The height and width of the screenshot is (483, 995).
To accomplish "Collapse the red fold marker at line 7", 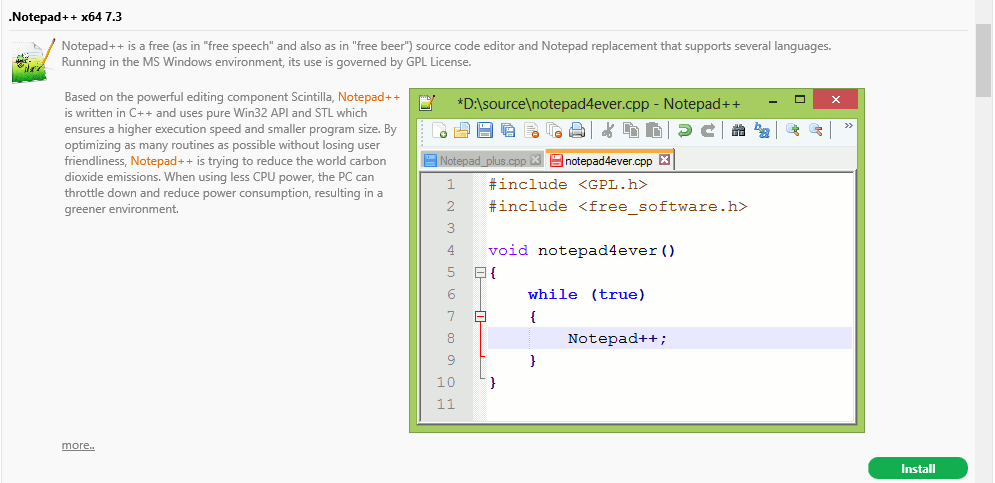I will (480, 316).
